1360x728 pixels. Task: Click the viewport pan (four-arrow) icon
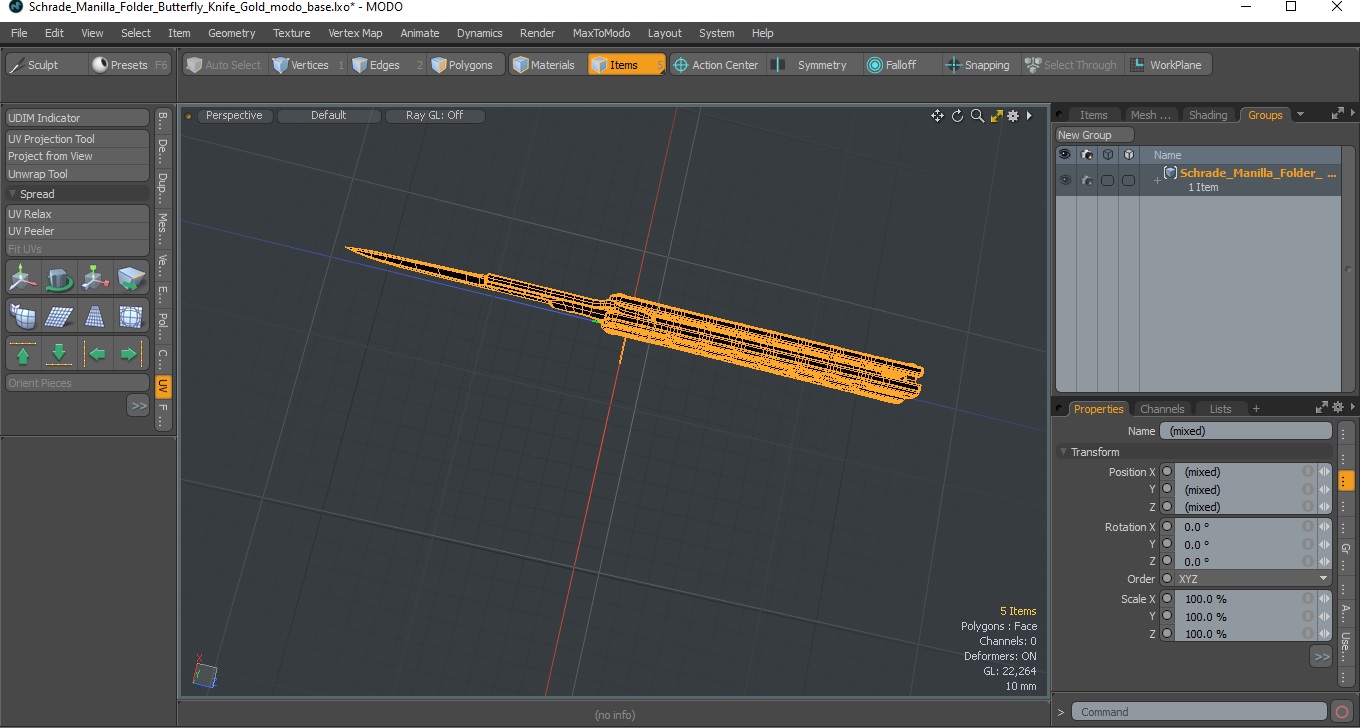(x=937, y=116)
